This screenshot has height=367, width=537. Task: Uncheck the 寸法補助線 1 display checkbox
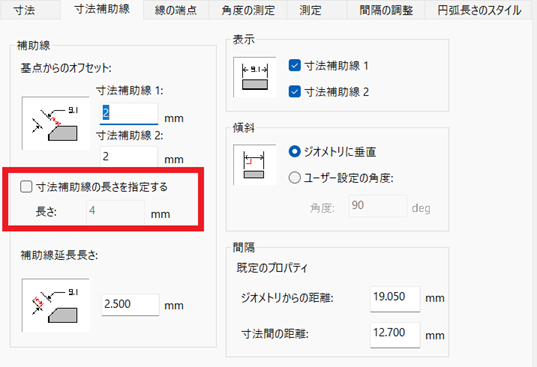click(295, 65)
